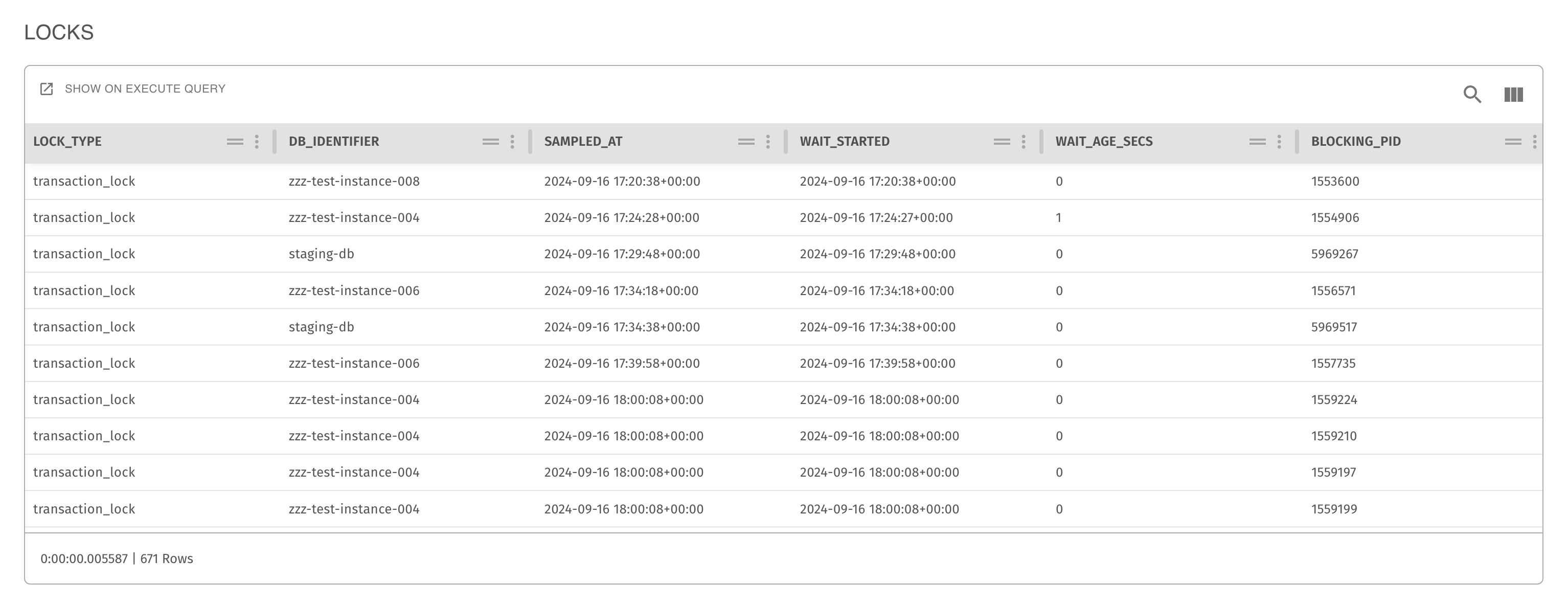This screenshot has height=605, width=1568.
Task: Open SAMPLED_AT column three-dot menu
Action: coord(768,142)
